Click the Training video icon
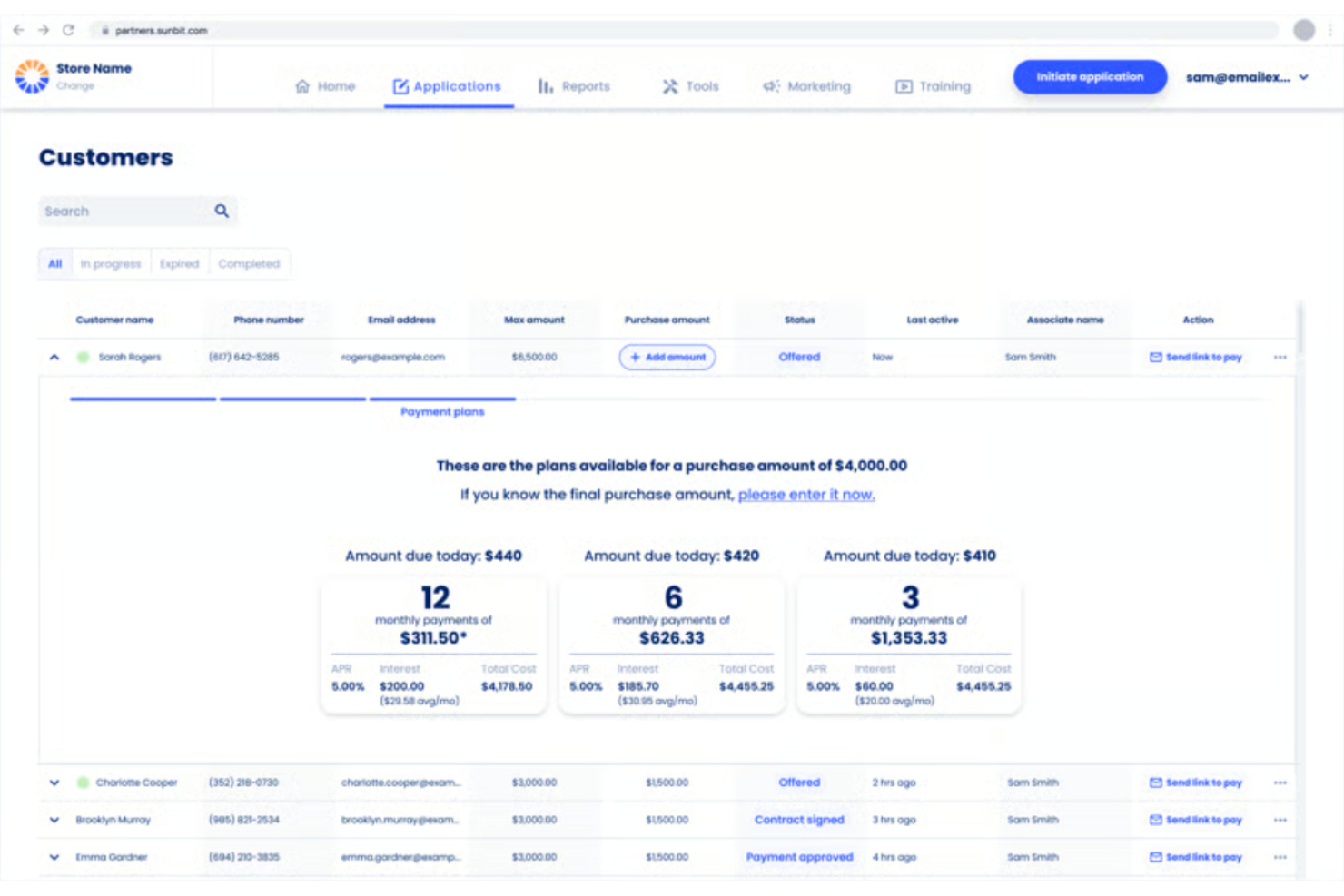 904,86
